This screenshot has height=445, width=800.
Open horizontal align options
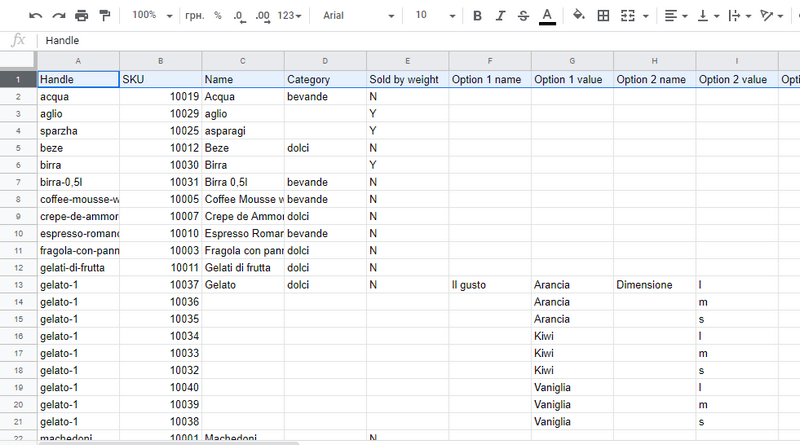[x=671, y=16]
